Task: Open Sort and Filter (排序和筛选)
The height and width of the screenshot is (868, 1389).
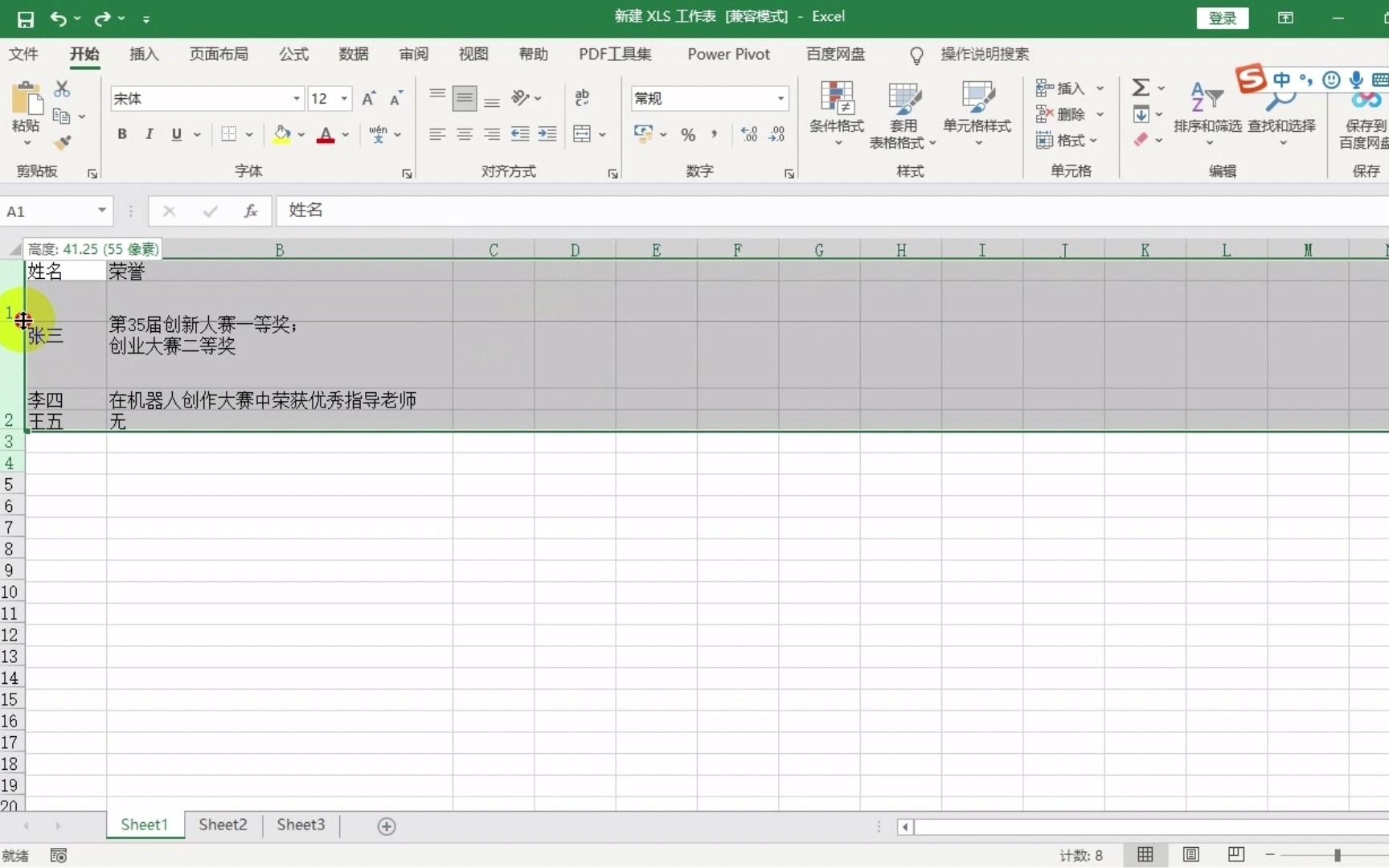Action: [x=1207, y=113]
